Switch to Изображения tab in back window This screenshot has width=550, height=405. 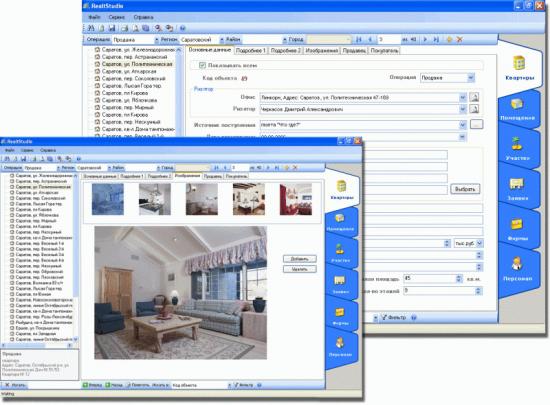(x=322, y=50)
